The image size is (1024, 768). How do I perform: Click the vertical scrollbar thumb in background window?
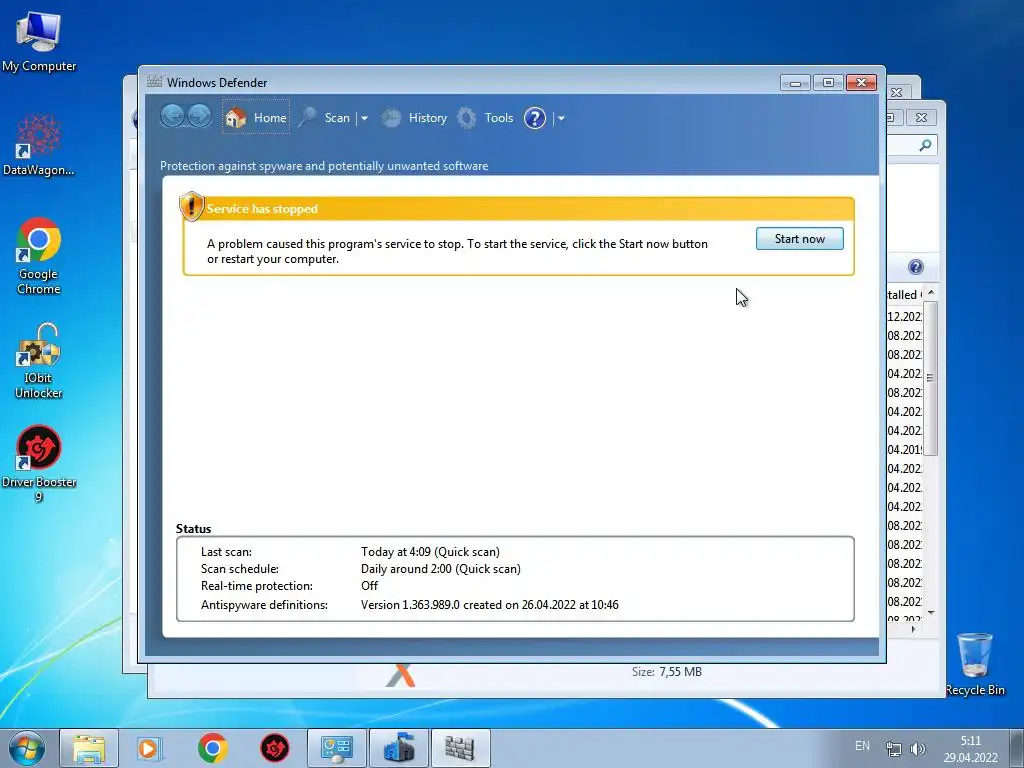click(931, 378)
